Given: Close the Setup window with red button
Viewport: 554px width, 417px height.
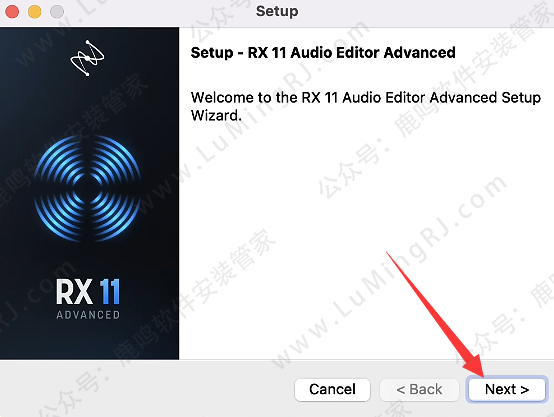Looking at the screenshot, I should (12, 11).
